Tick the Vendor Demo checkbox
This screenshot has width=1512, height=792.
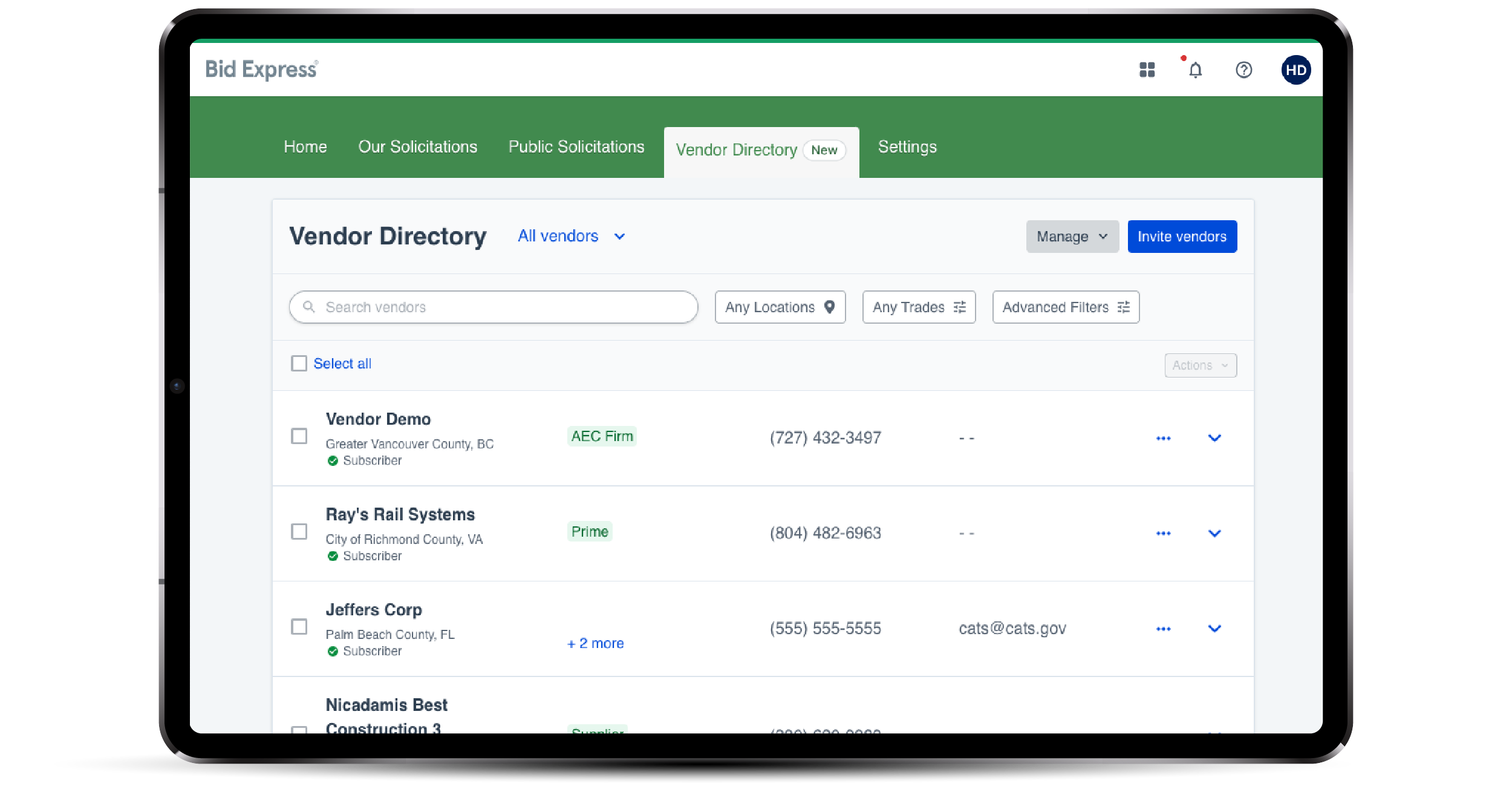(299, 436)
